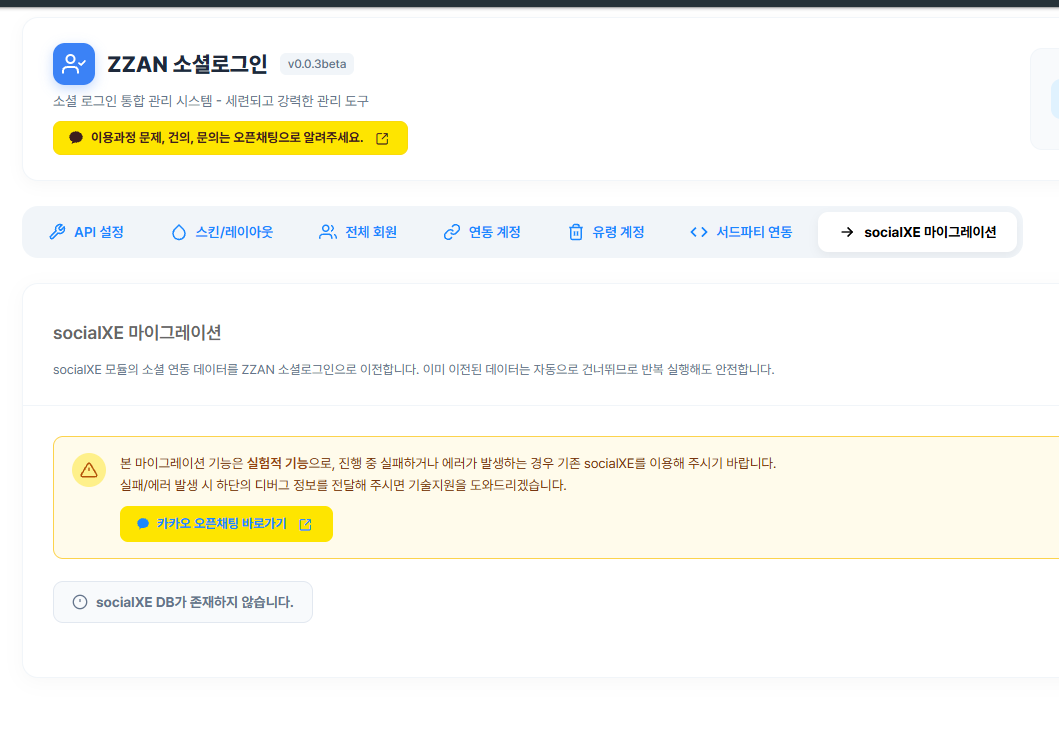Open the 유령 계정 tab

[606, 232]
